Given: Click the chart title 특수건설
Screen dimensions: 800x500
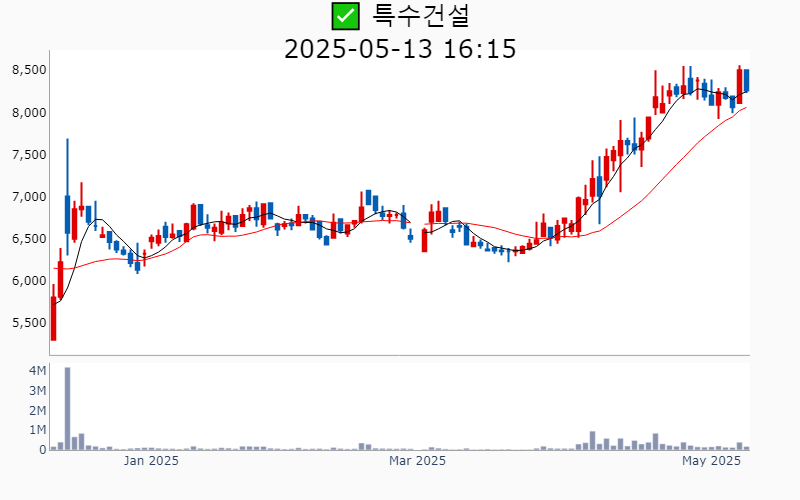Looking at the screenshot, I should pyautogui.click(x=420, y=16).
